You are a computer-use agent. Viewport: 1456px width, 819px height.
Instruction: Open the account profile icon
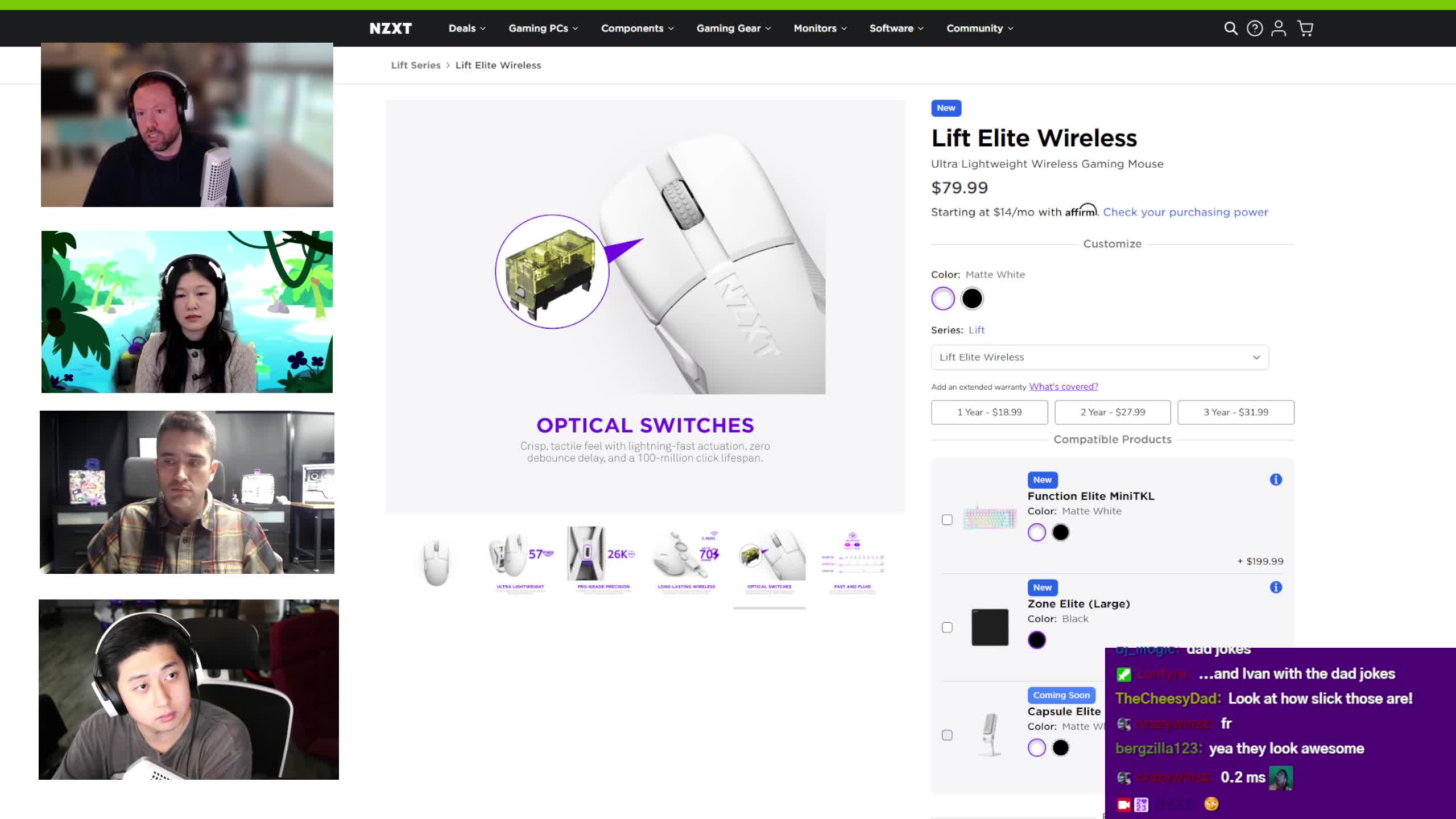(1279, 28)
